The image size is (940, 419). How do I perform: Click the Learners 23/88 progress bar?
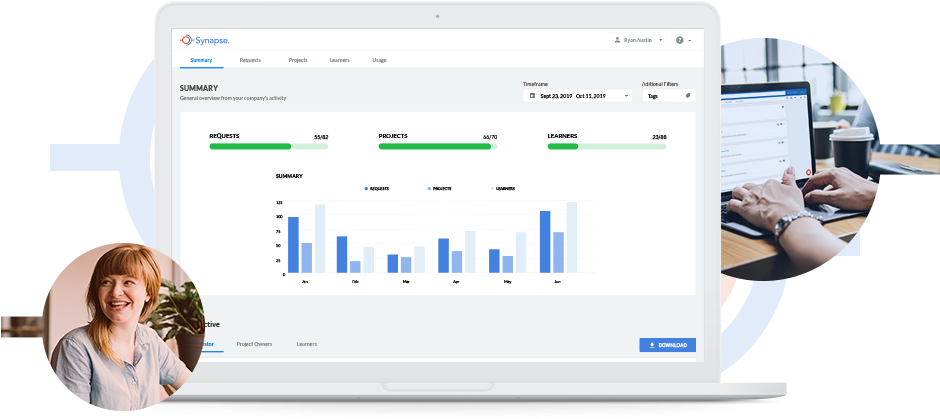(x=607, y=146)
